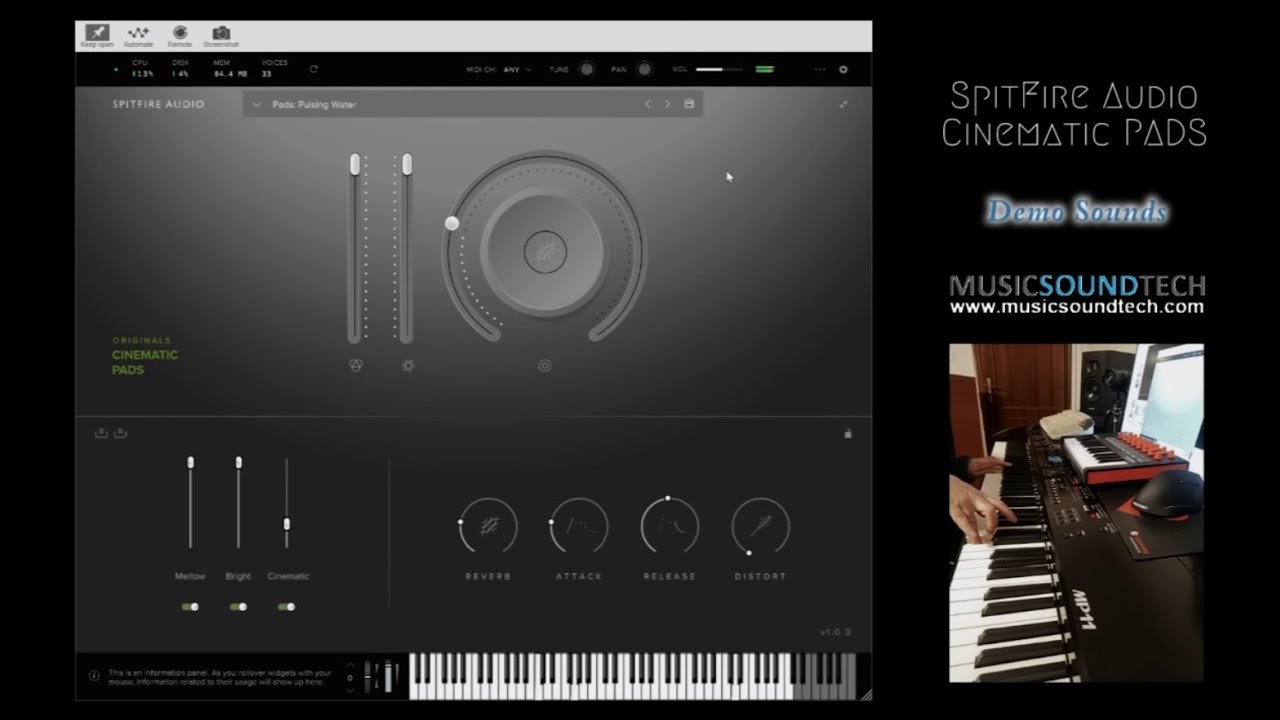The image size is (1280, 720).
Task: Save the preset with the floppy disk icon
Action: tap(689, 104)
